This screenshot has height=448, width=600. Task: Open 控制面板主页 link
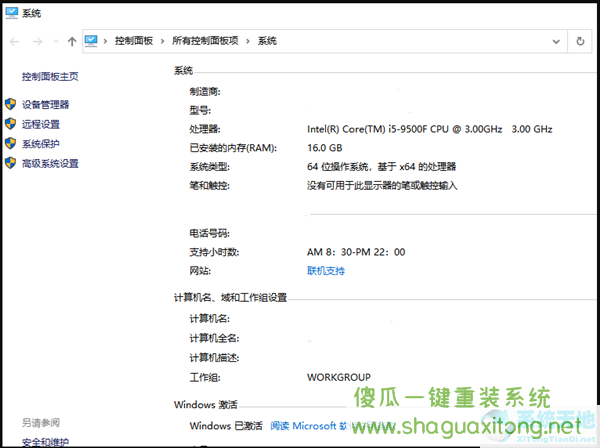50,77
